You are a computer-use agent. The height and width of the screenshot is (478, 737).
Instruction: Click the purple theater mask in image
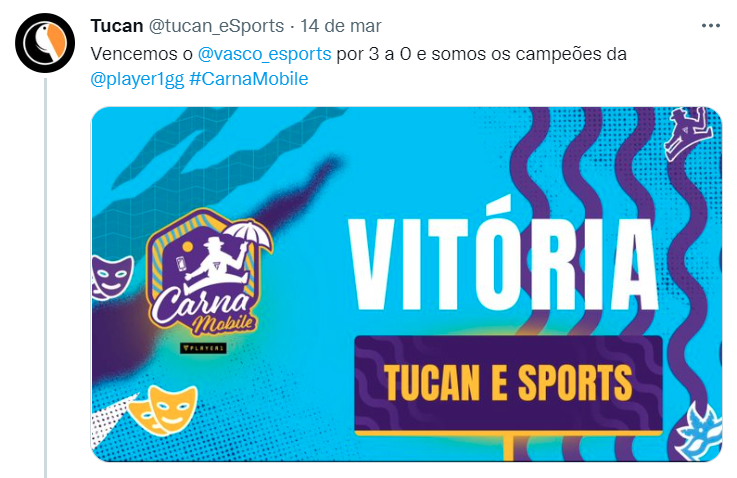point(111,276)
